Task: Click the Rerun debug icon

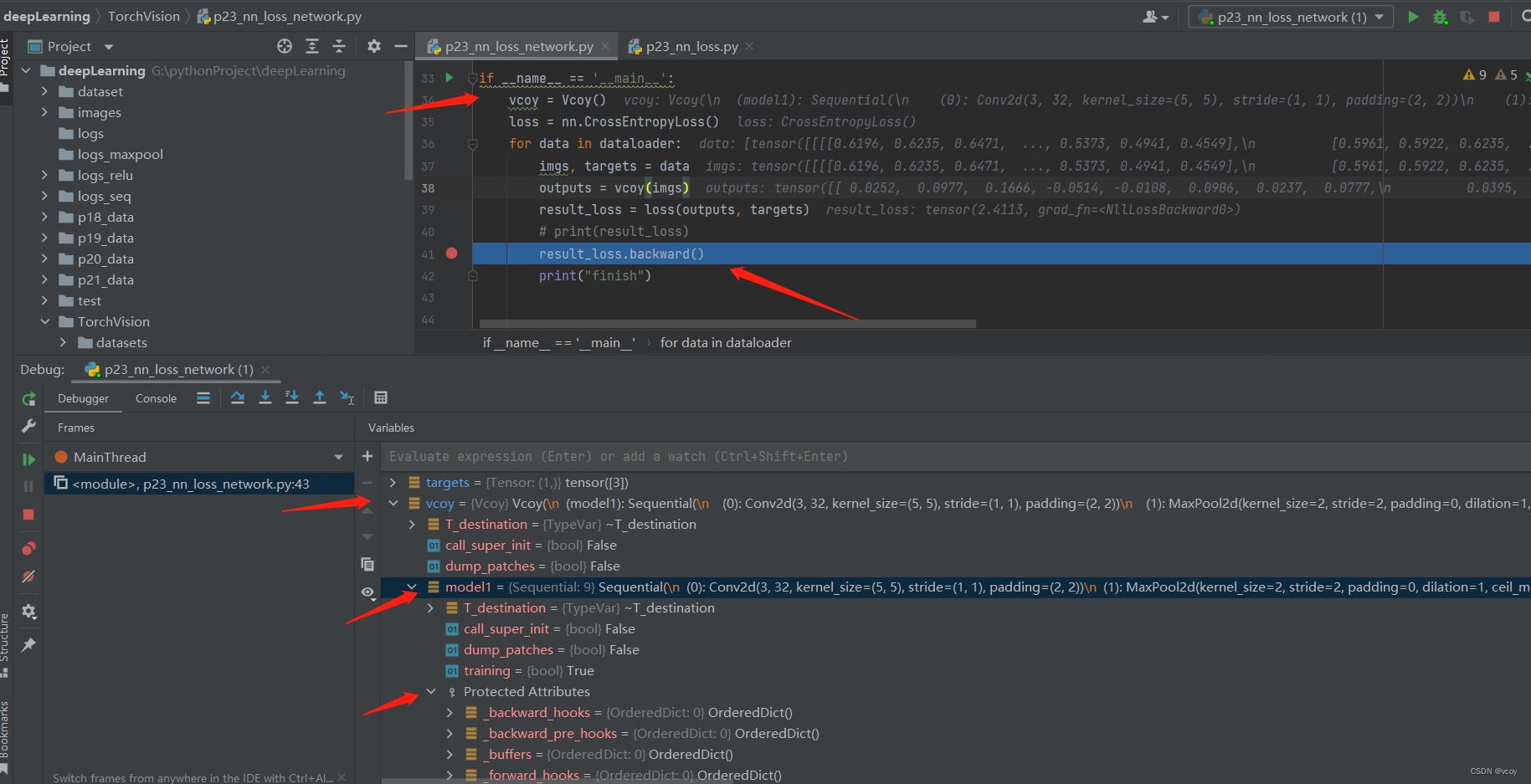Action: point(28,399)
